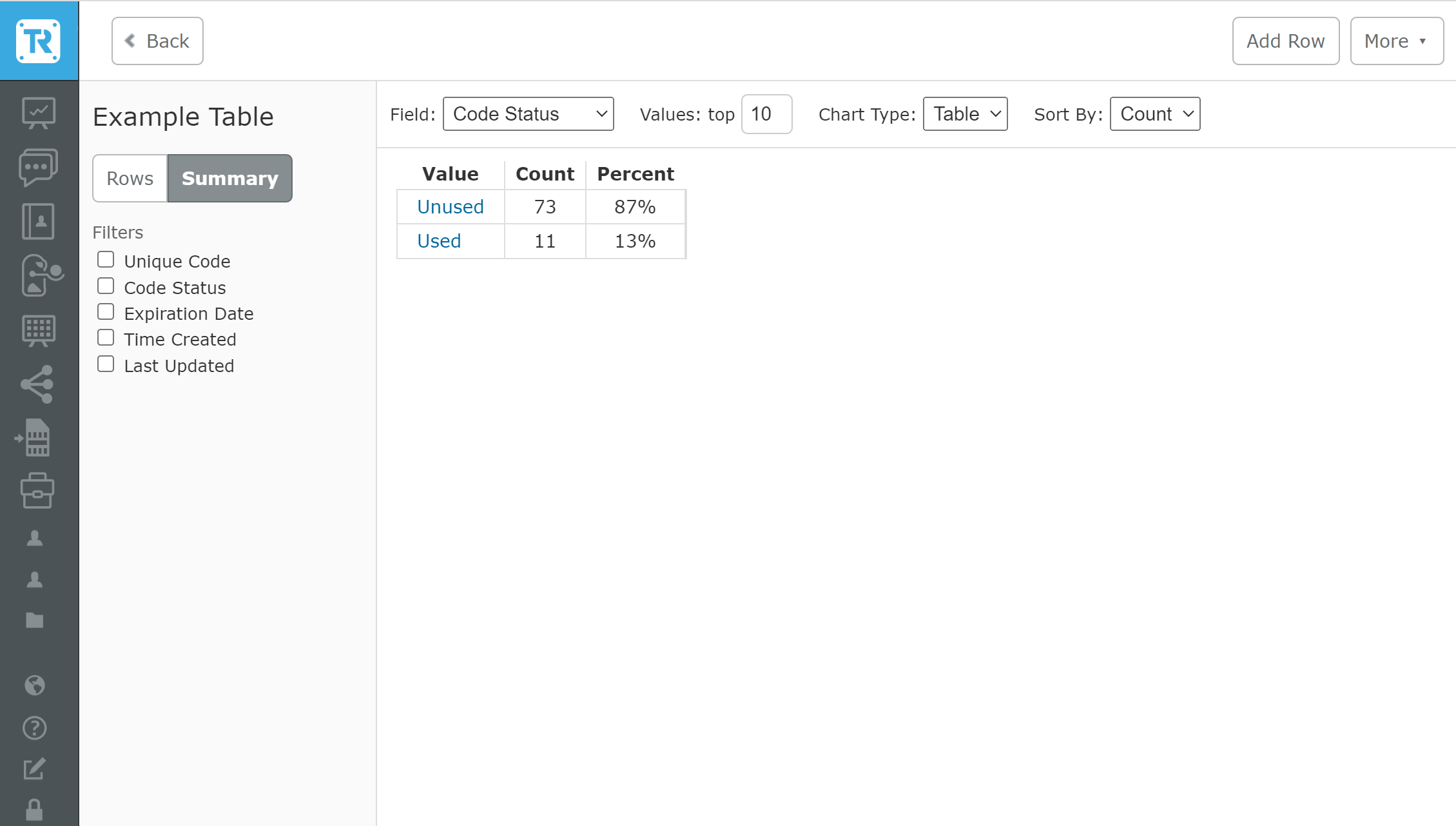Go back using the Back button
The height and width of the screenshot is (826, 1456).
coord(157,41)
